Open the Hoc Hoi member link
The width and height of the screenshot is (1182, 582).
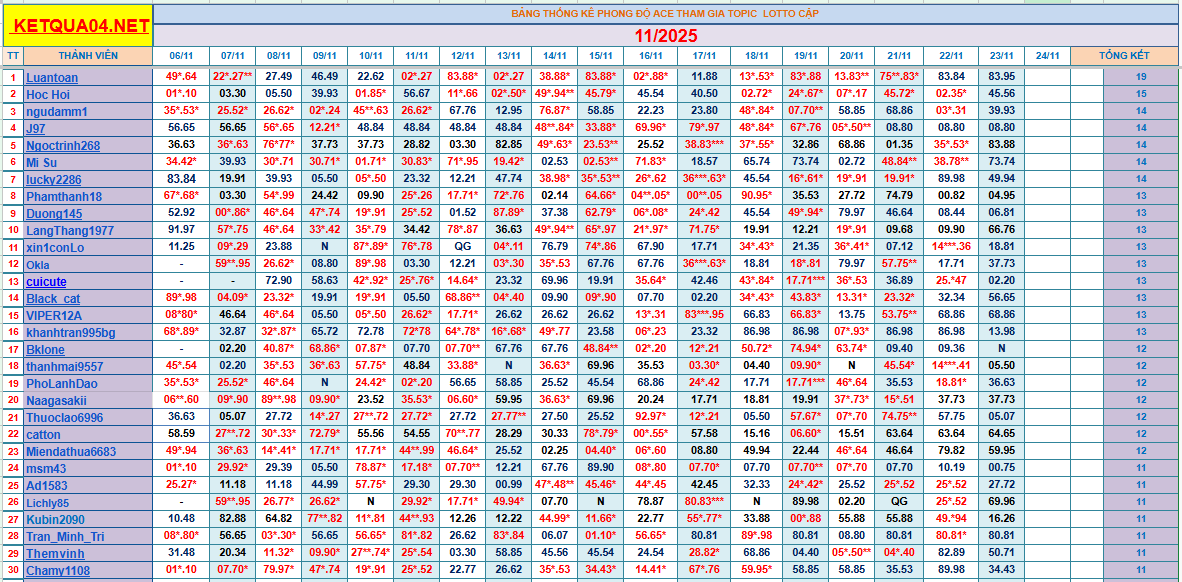click(x=48, y=94)
